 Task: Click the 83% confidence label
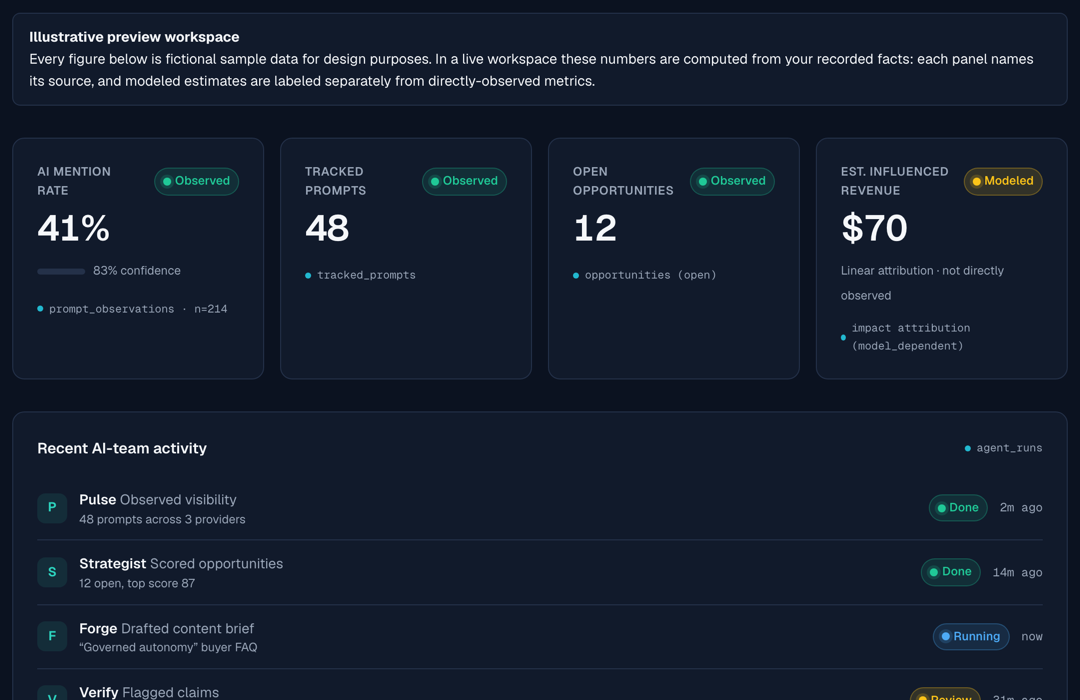pos(137,271)
